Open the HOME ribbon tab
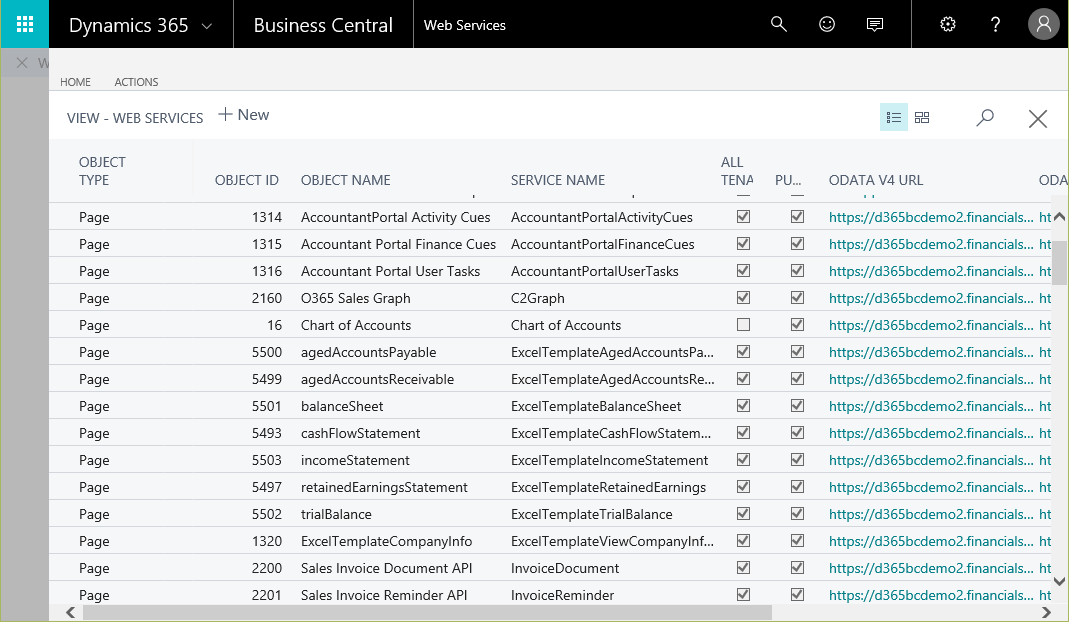The height and width of the screenshot is (622, 1069). 75,82
